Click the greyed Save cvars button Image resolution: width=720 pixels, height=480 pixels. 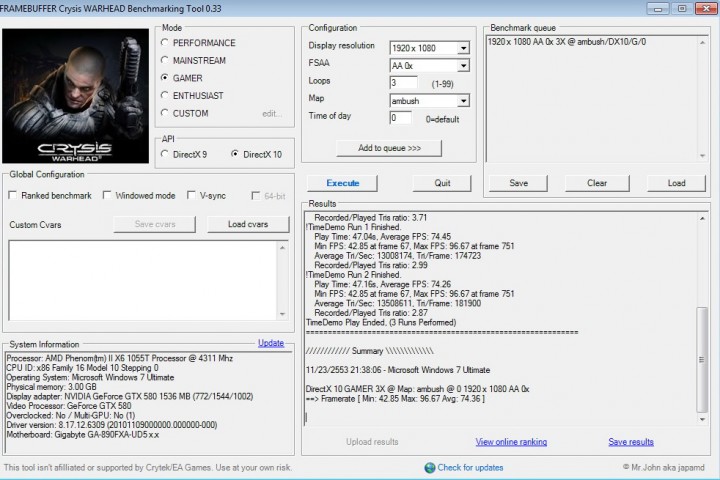pyautogui.click(x=155, y=224)
